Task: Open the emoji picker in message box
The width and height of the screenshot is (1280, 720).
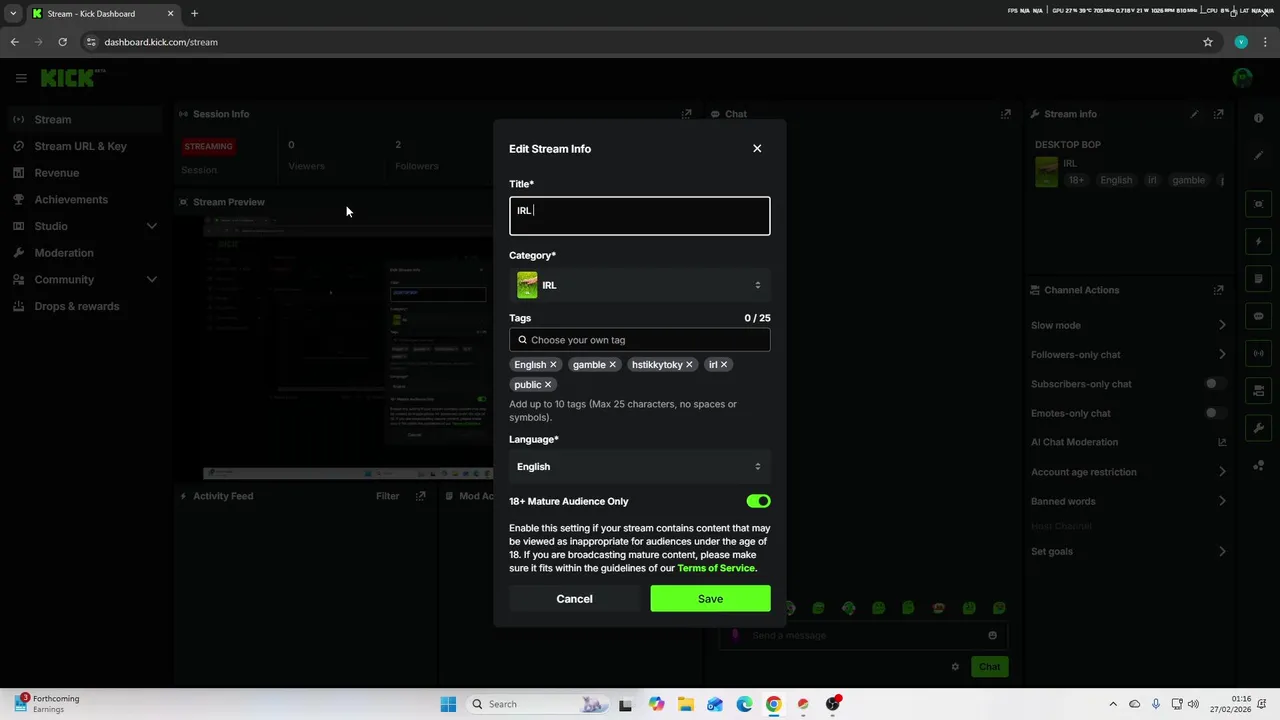Action: pyautogui.click(x=992, y=635)
